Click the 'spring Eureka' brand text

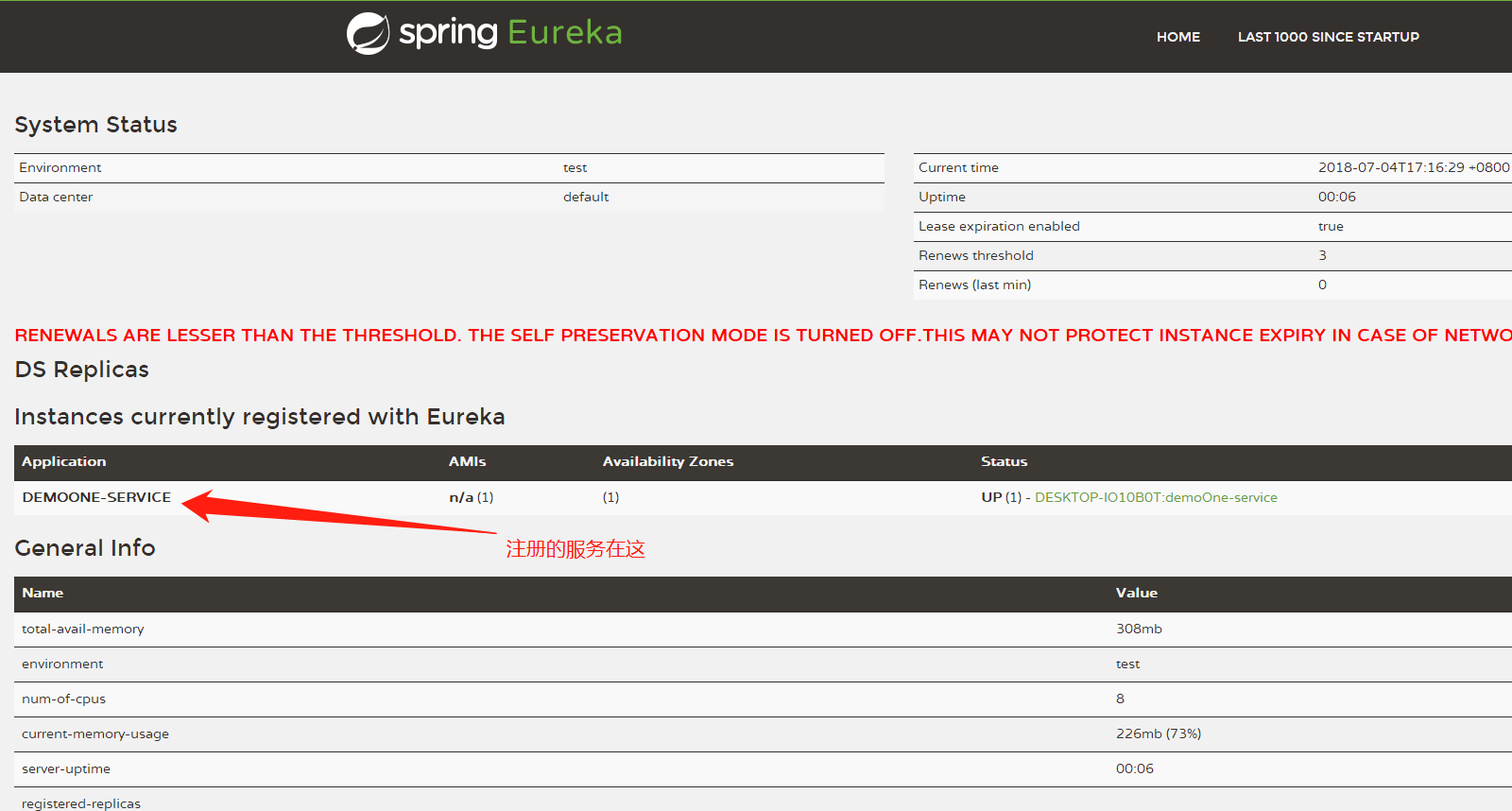[510, 33]
